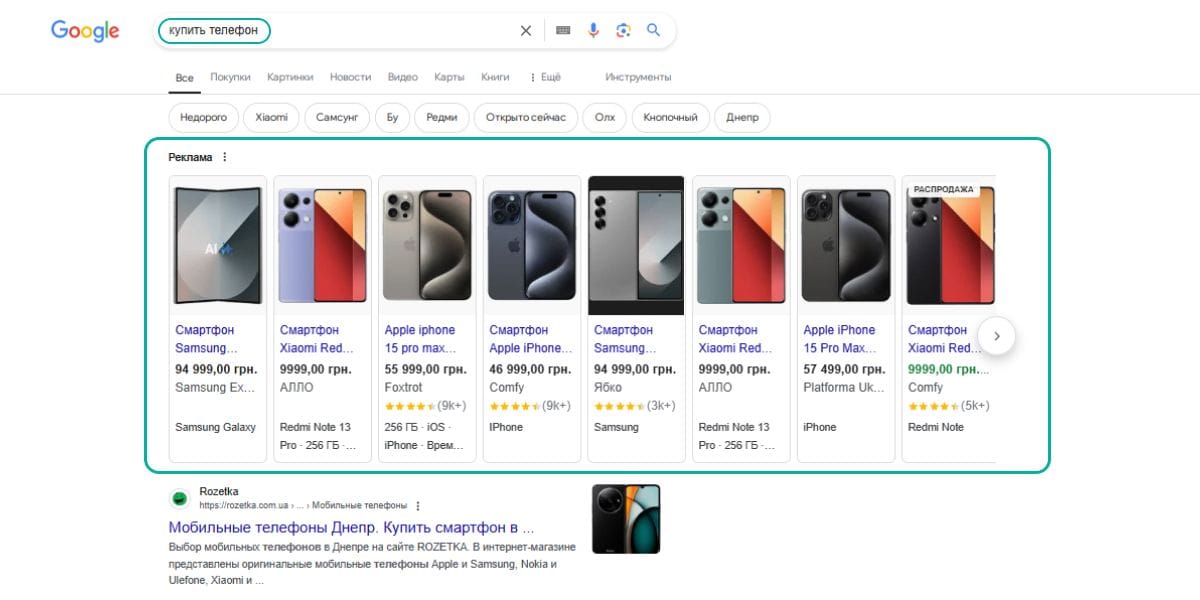
Task: Clear the search query with the X icon
Action: (526, 31)
